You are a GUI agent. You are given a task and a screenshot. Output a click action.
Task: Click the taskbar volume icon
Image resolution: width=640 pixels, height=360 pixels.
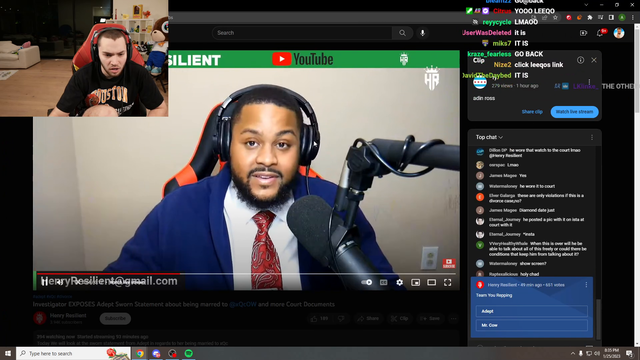point(597,353)
